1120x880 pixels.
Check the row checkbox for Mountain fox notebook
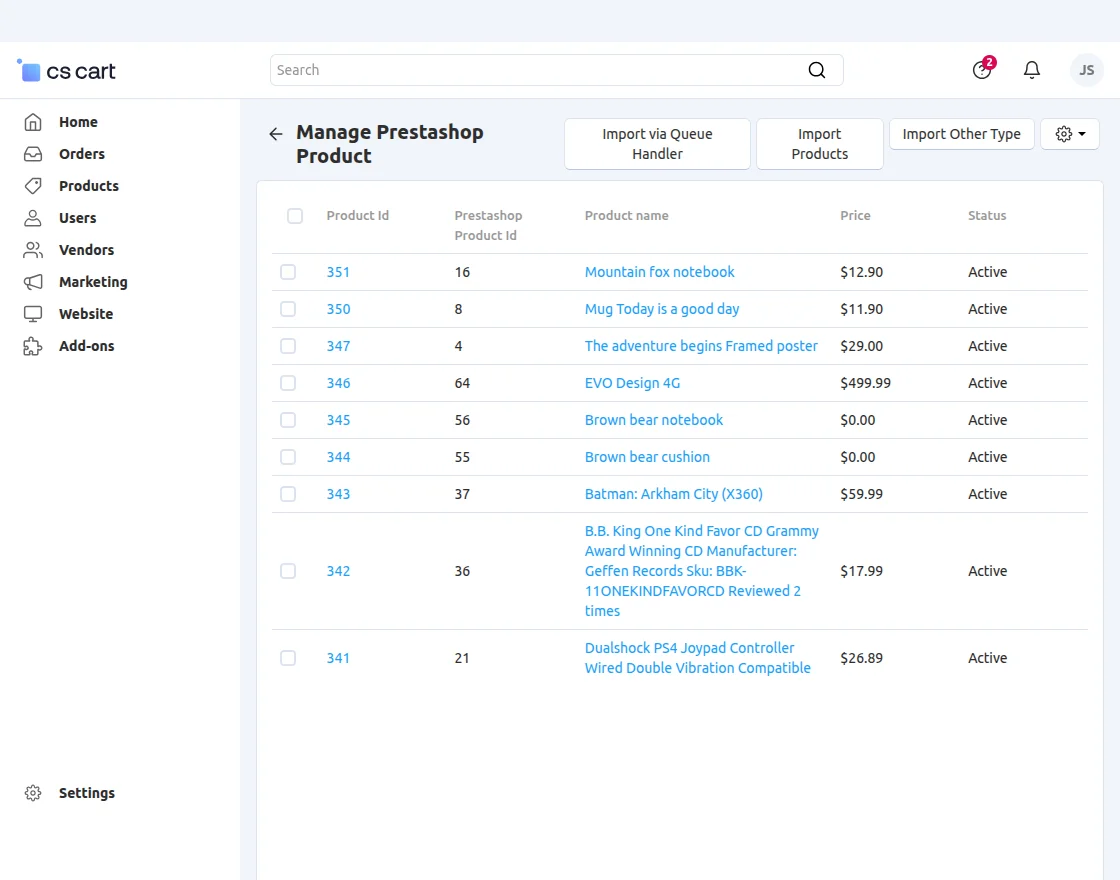point(288,271)
